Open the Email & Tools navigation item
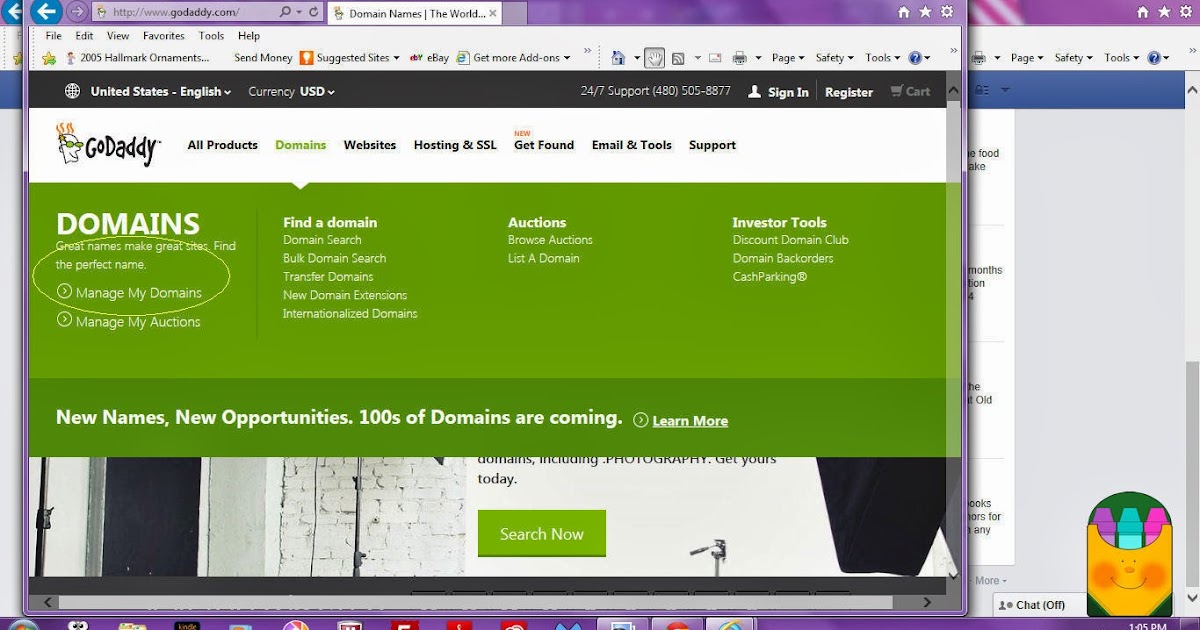Image resolution: width=1200 pixels, height=630 pixels. tap(632, 145)
